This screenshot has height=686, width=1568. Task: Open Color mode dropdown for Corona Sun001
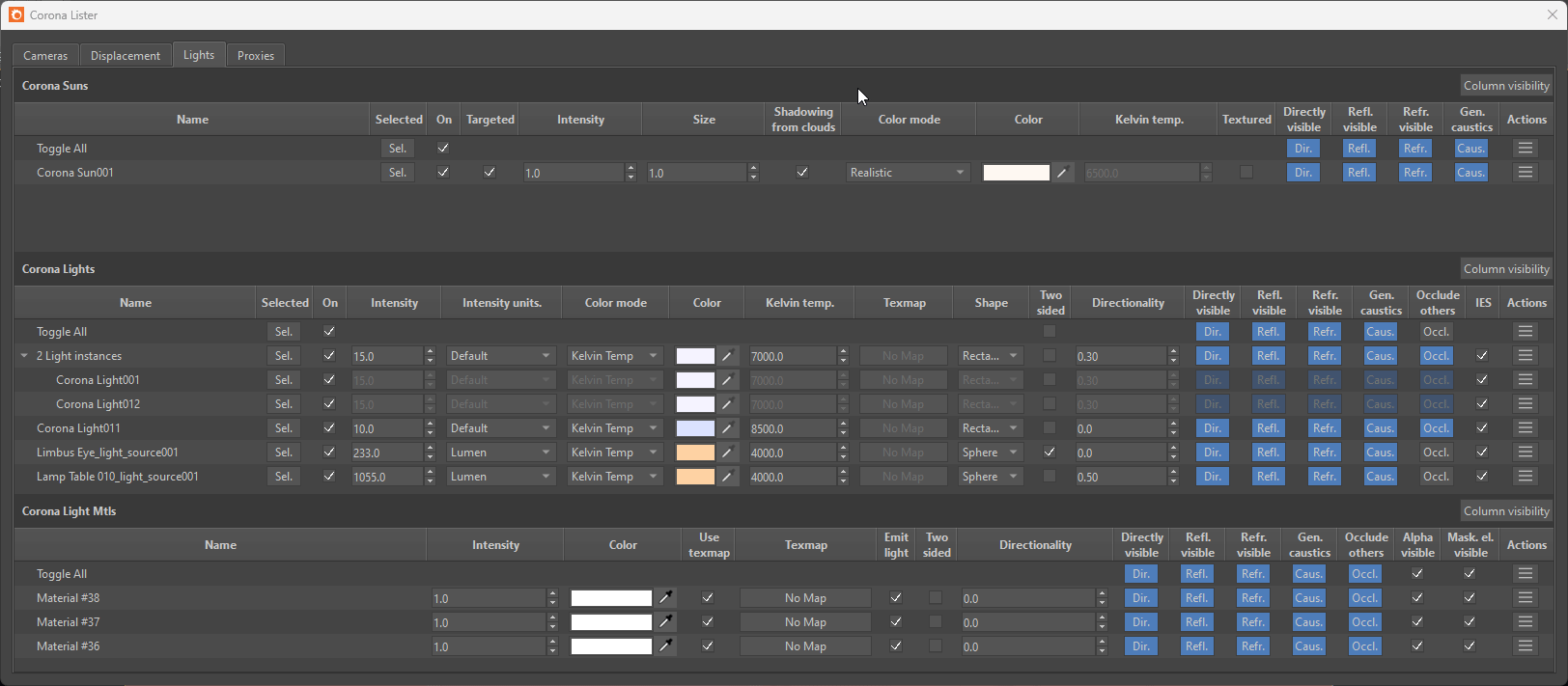(908, 173)
